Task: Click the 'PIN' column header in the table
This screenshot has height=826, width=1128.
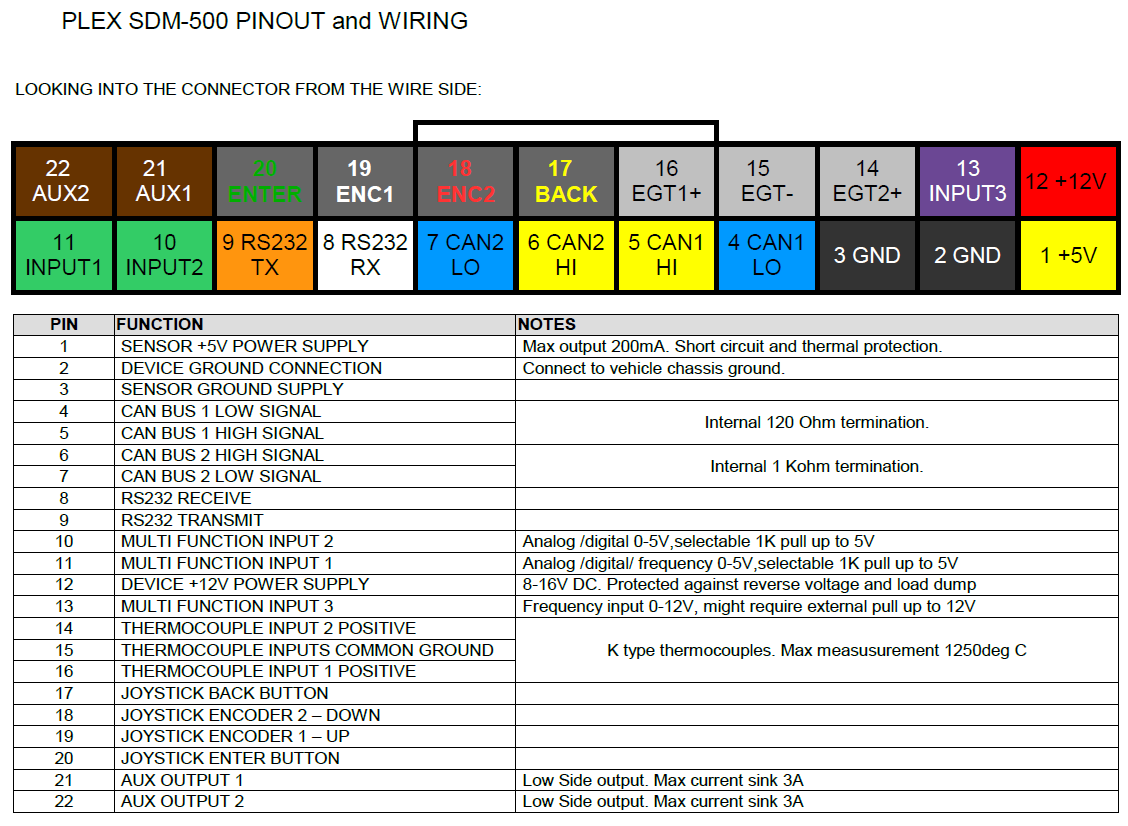Action: [x=64, y=324]
